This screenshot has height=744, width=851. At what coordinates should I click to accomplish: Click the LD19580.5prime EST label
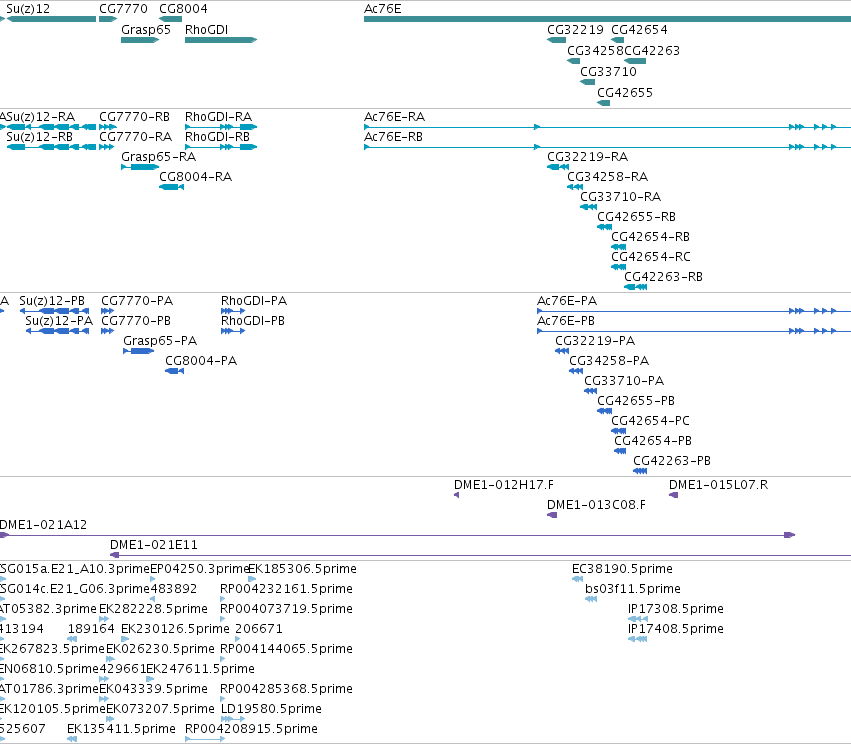pos(271,709)
